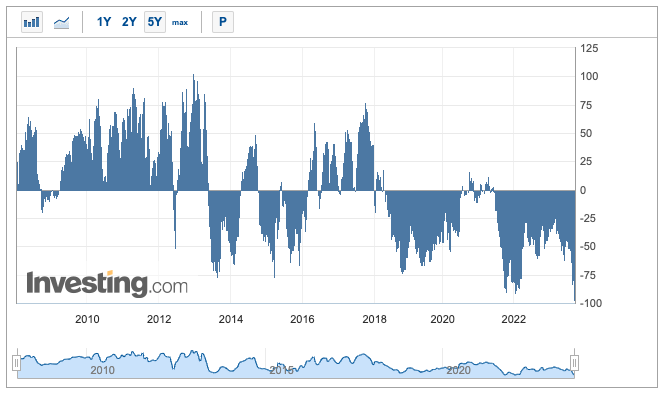Click the 2010 label on navigator timeline
The width and height of the screenshot is (664, 394).
[x=102, y=370]
